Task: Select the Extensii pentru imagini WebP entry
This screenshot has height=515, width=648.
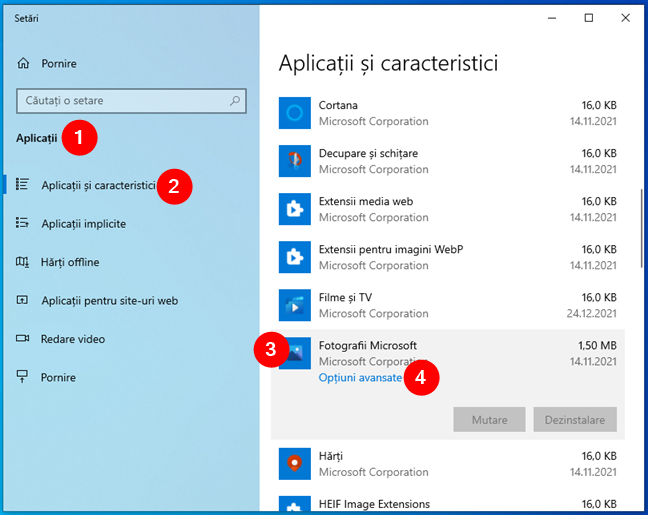Action: pyautogui.click(x=448, y=257)
